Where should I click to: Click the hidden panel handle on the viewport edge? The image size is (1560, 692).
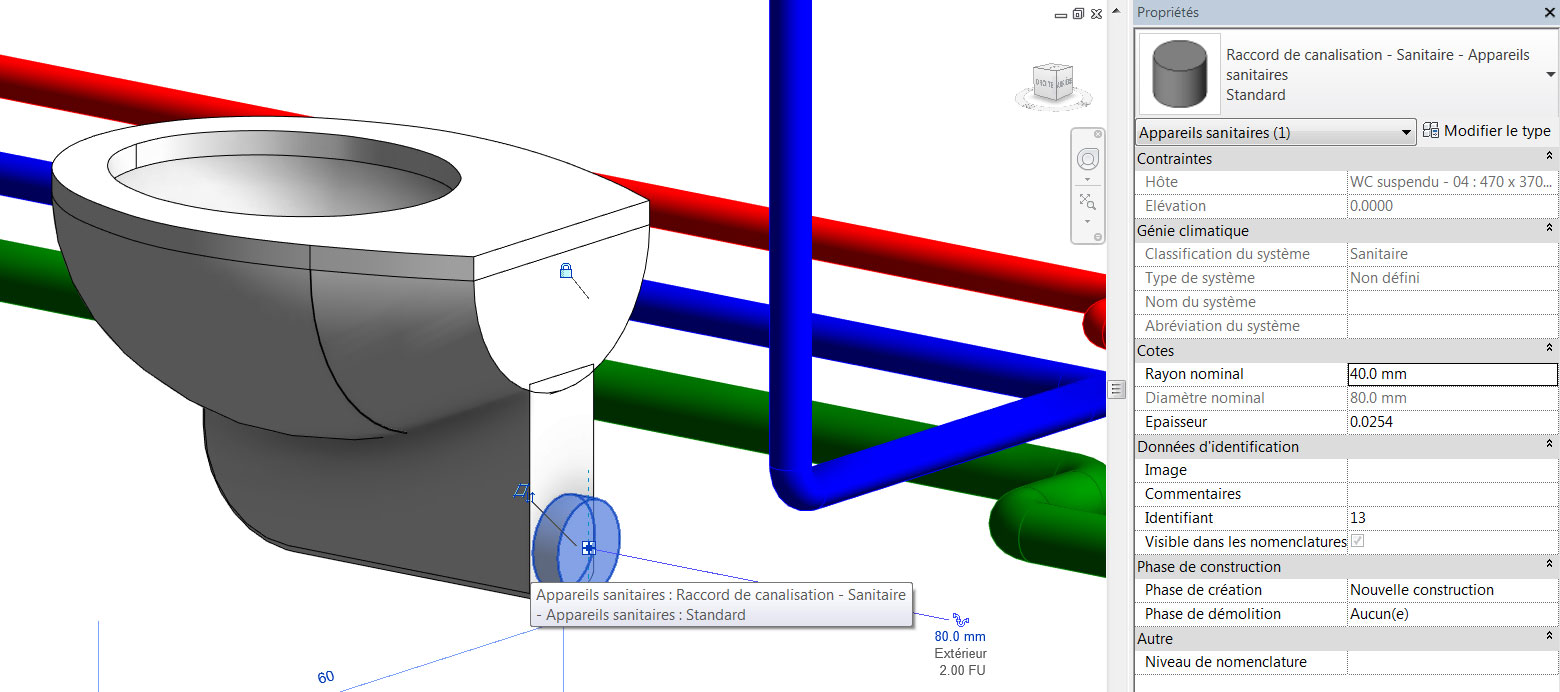(x=1116, y=389)
